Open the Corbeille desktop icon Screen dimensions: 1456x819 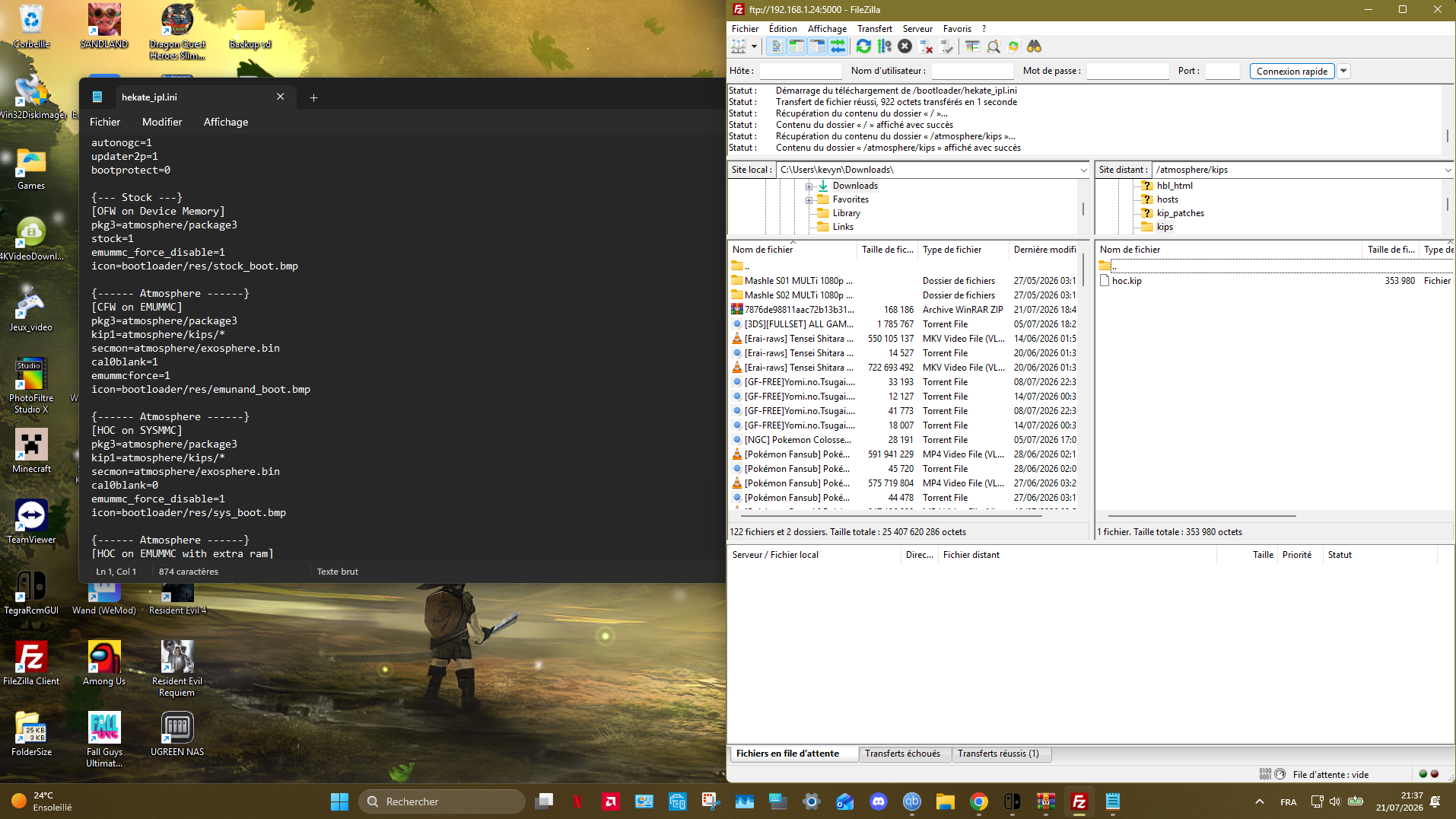click(31, 26)
